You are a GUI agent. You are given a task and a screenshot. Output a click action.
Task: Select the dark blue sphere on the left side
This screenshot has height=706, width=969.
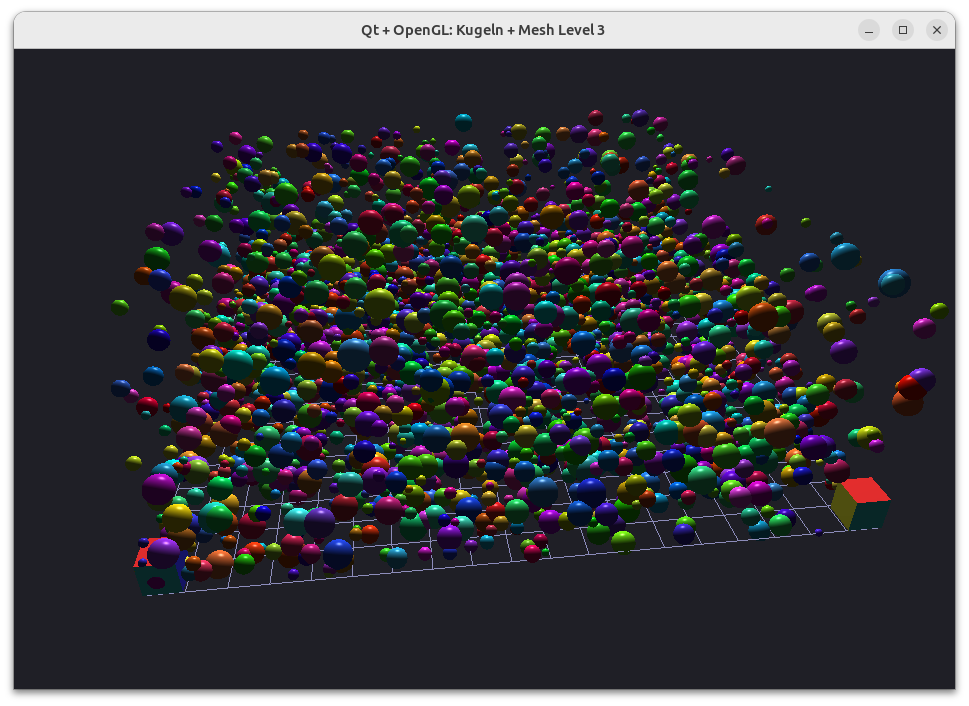pyautogui.click(x=159, y=339)
